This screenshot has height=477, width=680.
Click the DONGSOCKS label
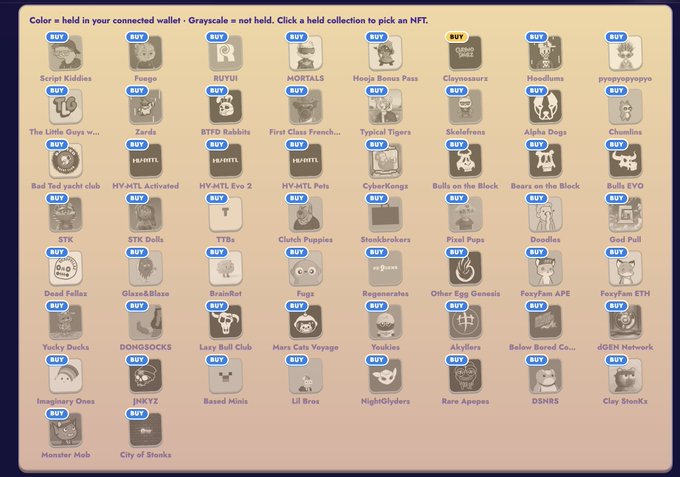click(x=145, y=347)
